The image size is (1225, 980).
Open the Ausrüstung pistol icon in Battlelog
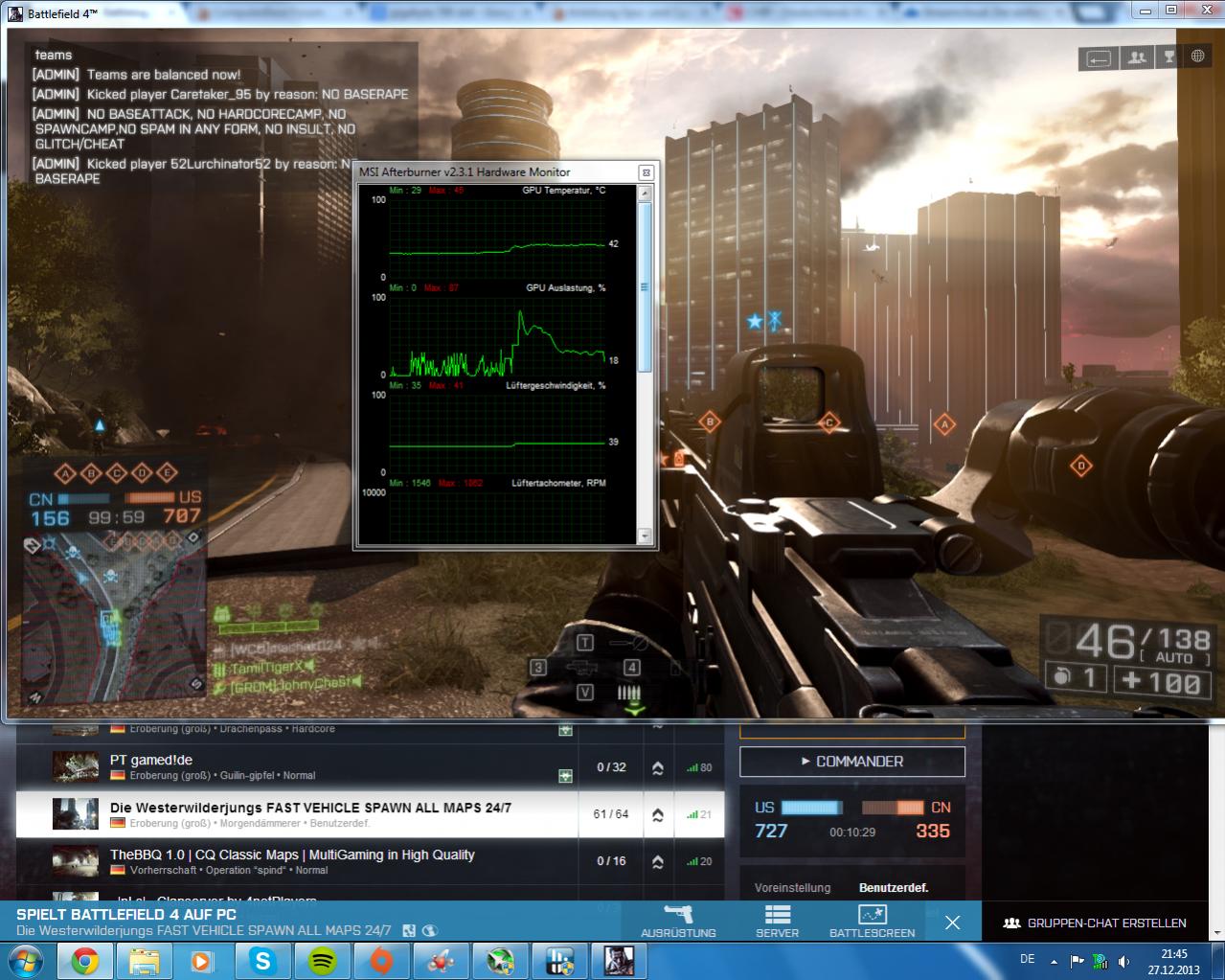678,921
